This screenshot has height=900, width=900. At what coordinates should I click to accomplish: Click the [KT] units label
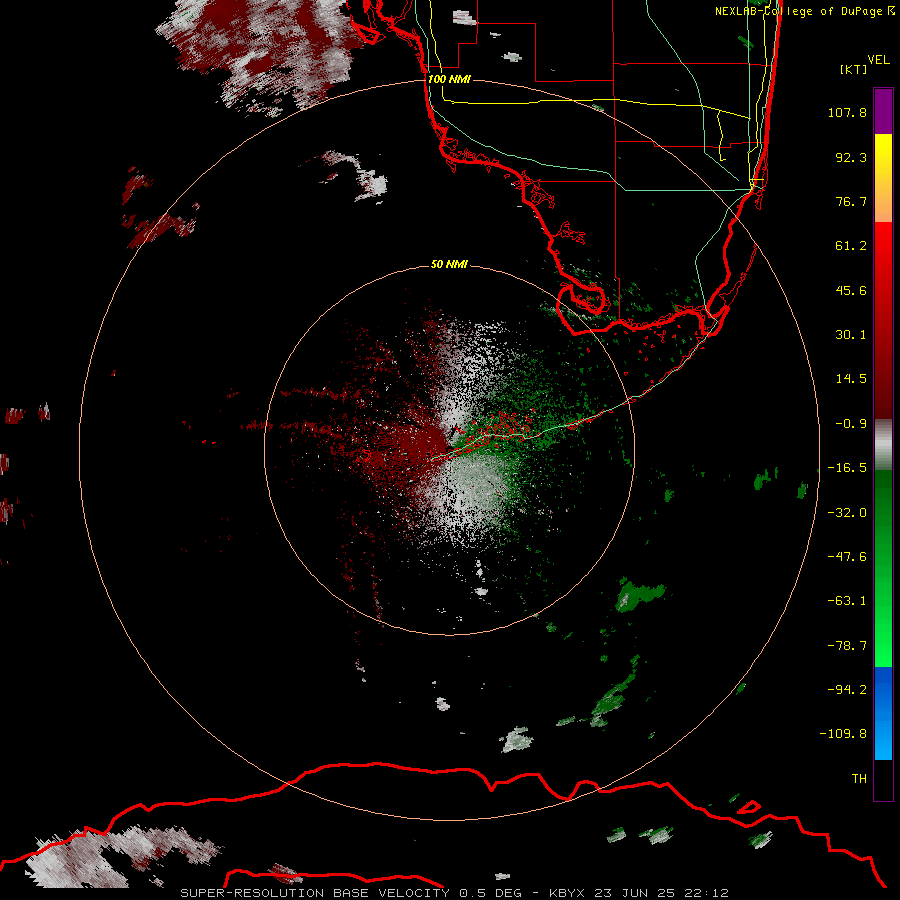[854, 69]
